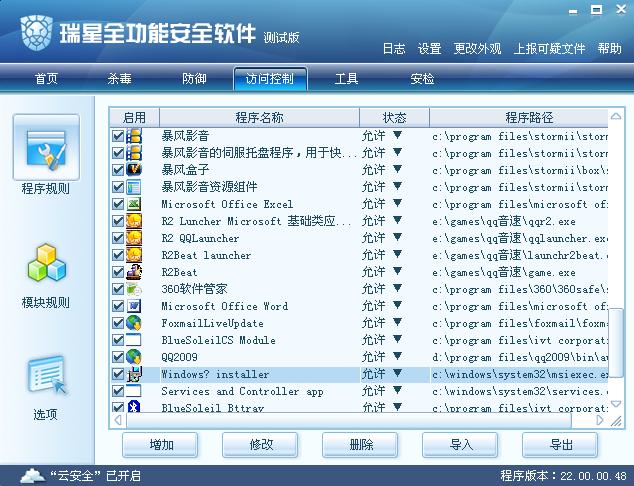Toggle the R2 QQLauncher enable checkbox
This screenshot has width=634, height=486.
[118, 238]
